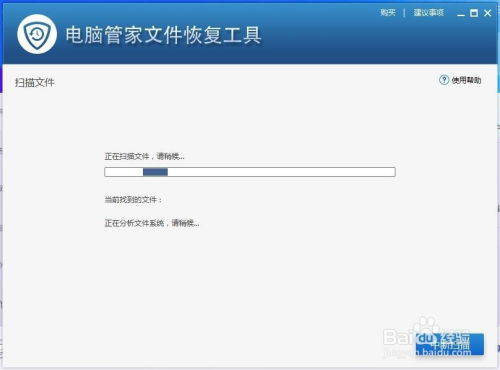Open the 购买 purchase link
Viewport: 500px width, 370px height.
click(x=388, y=13)
